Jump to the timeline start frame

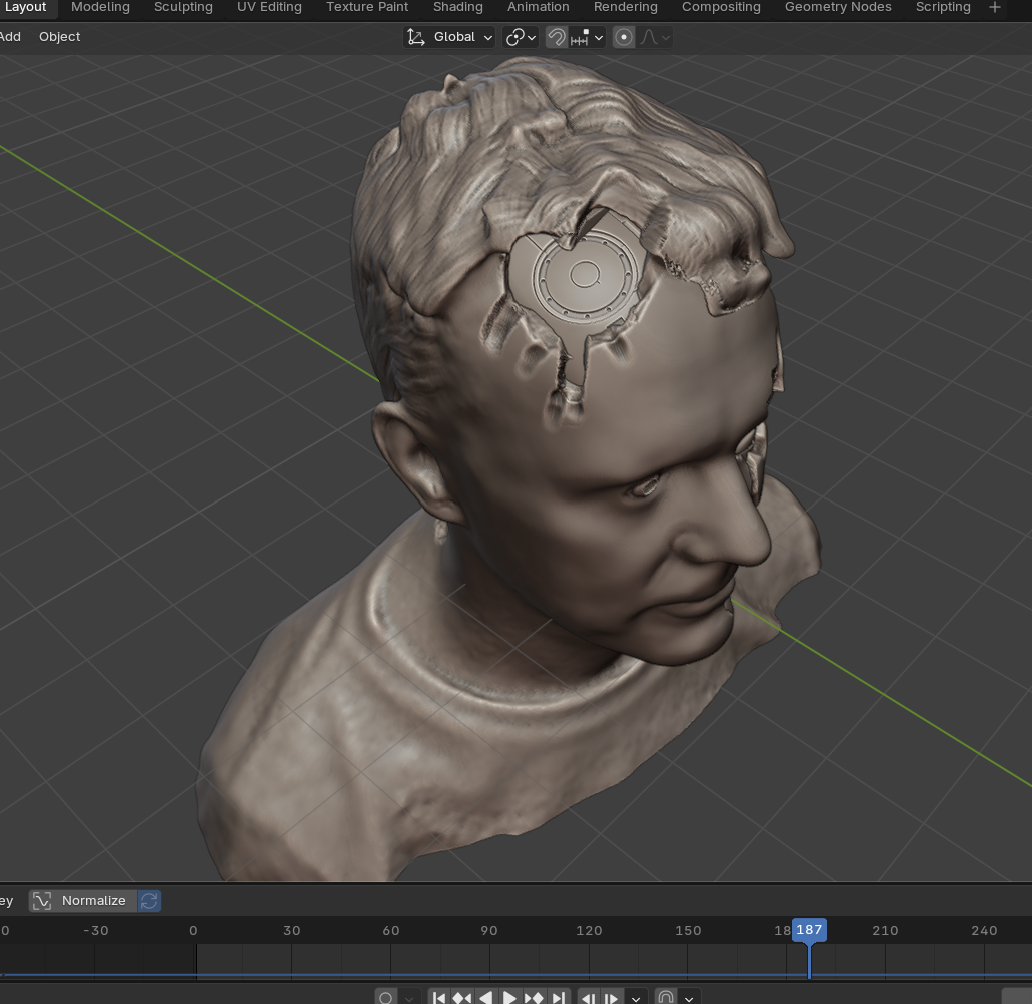point(438,997)
